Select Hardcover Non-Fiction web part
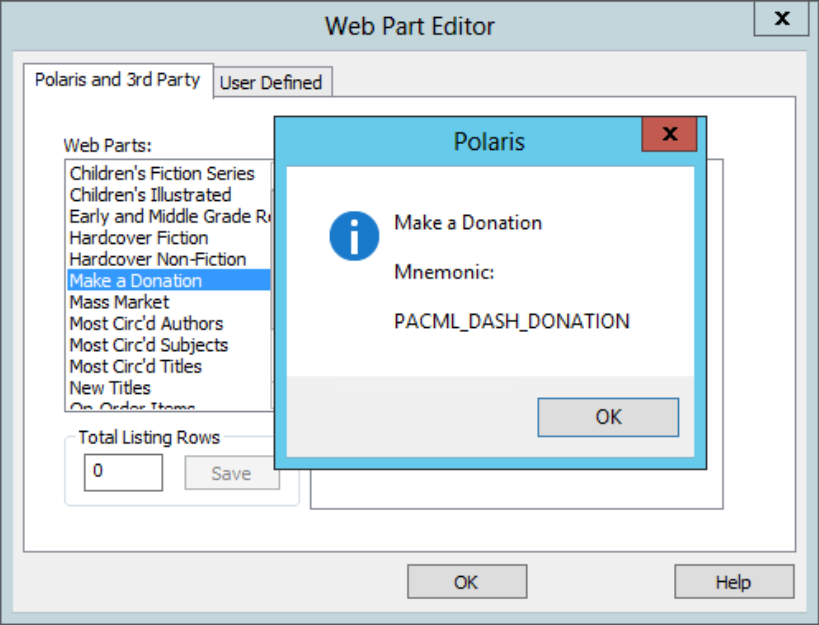 (x=157, y=259)
